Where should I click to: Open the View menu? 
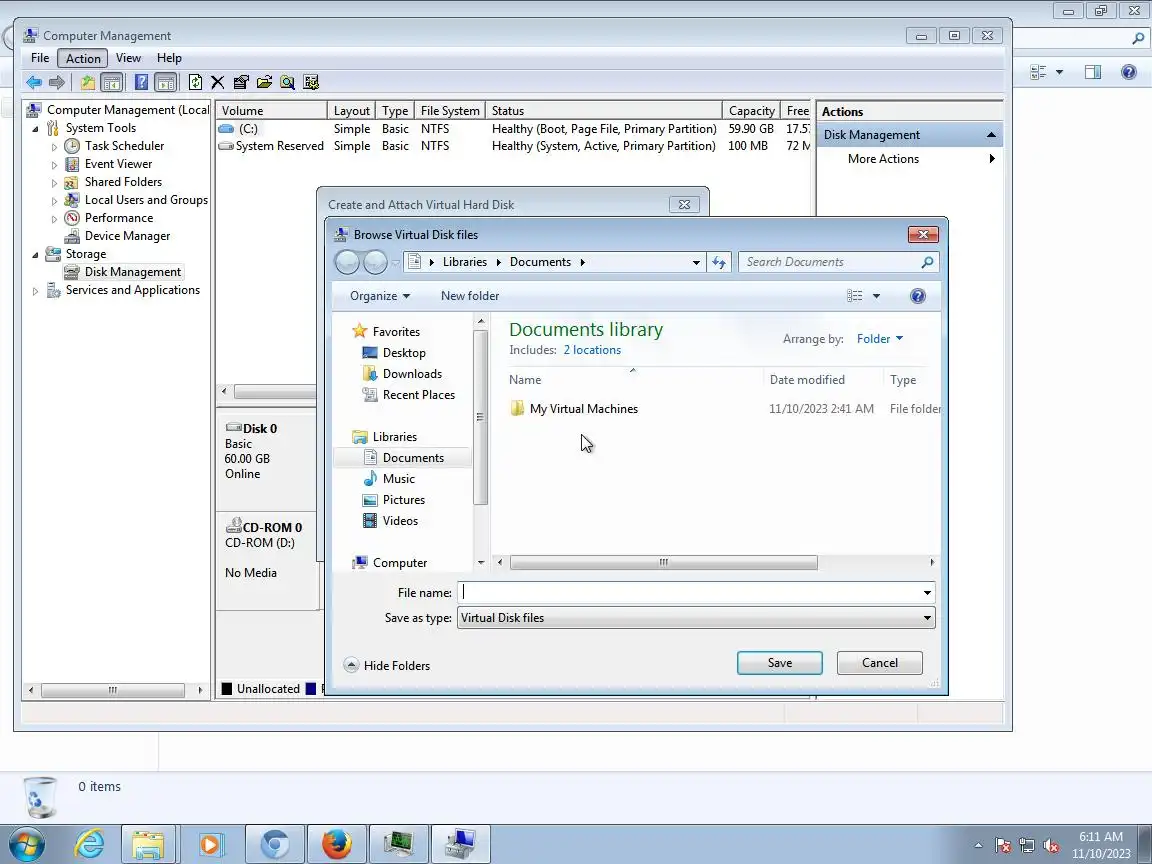(128, 58)
